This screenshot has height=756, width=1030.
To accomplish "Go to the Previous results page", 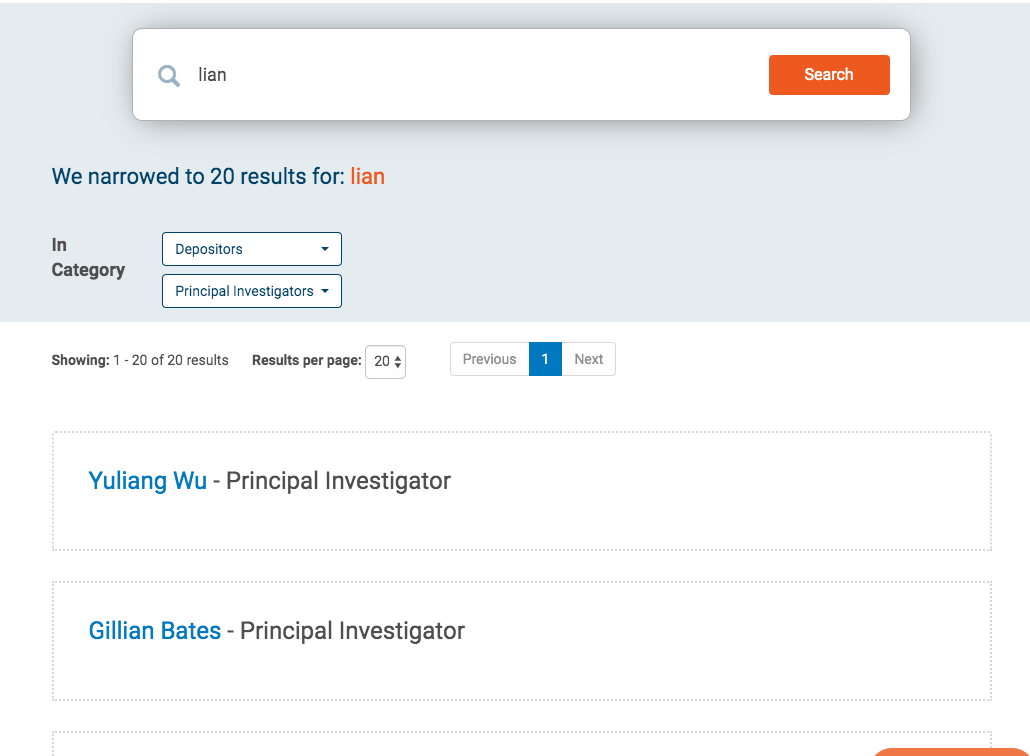I will click(489, 359).
